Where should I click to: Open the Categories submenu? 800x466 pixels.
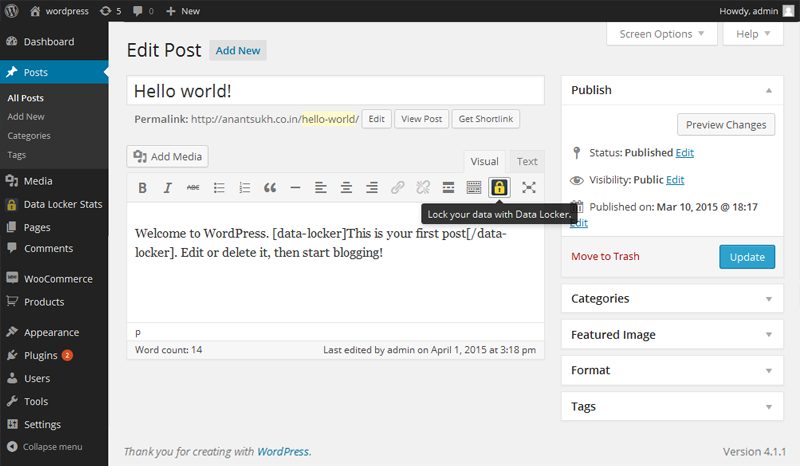coord(29,136)
